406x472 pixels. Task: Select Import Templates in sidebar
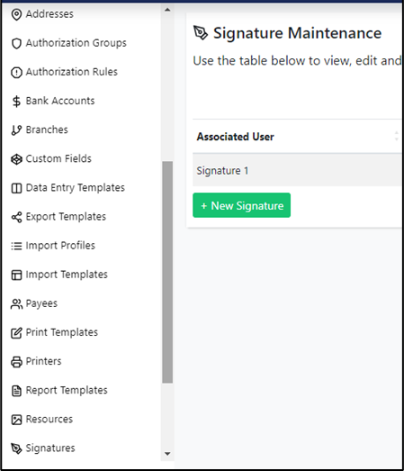(67, 275)
